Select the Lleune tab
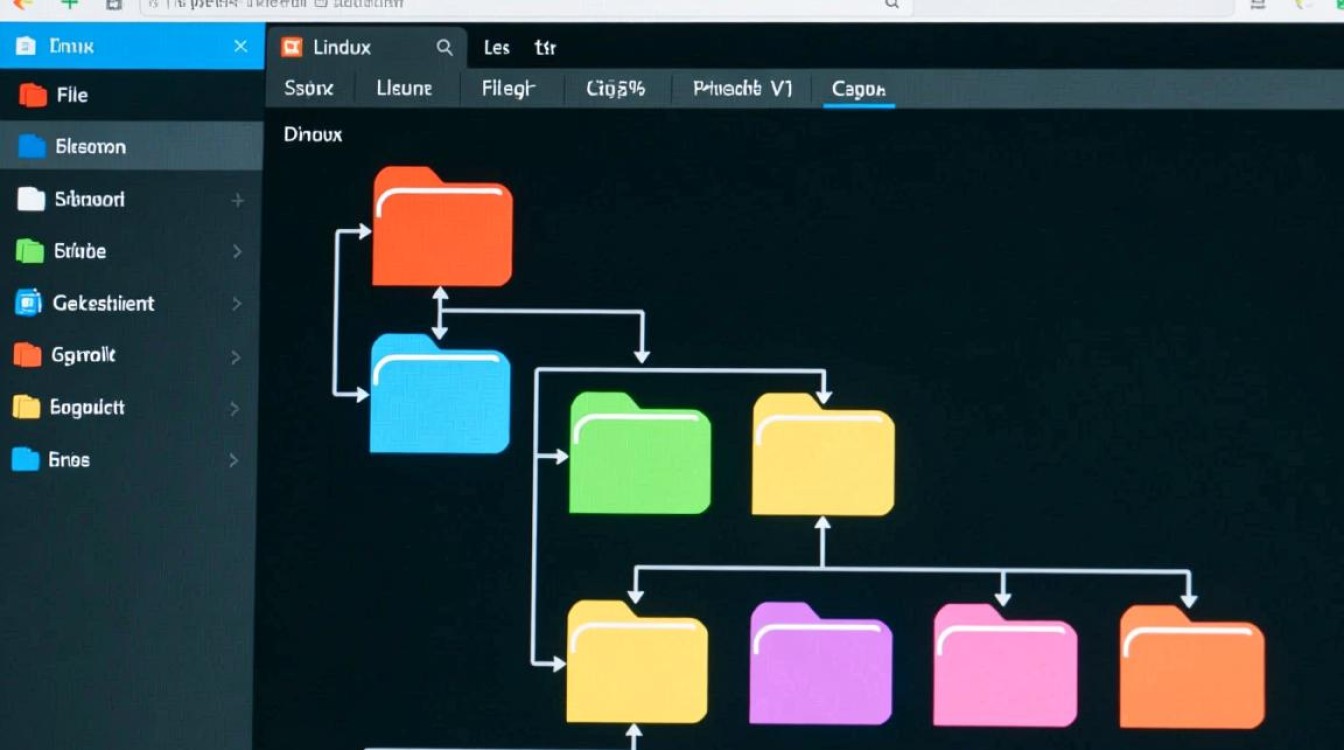The width and height of the screenshot is (1344, 750). click(x=404, y=89)
